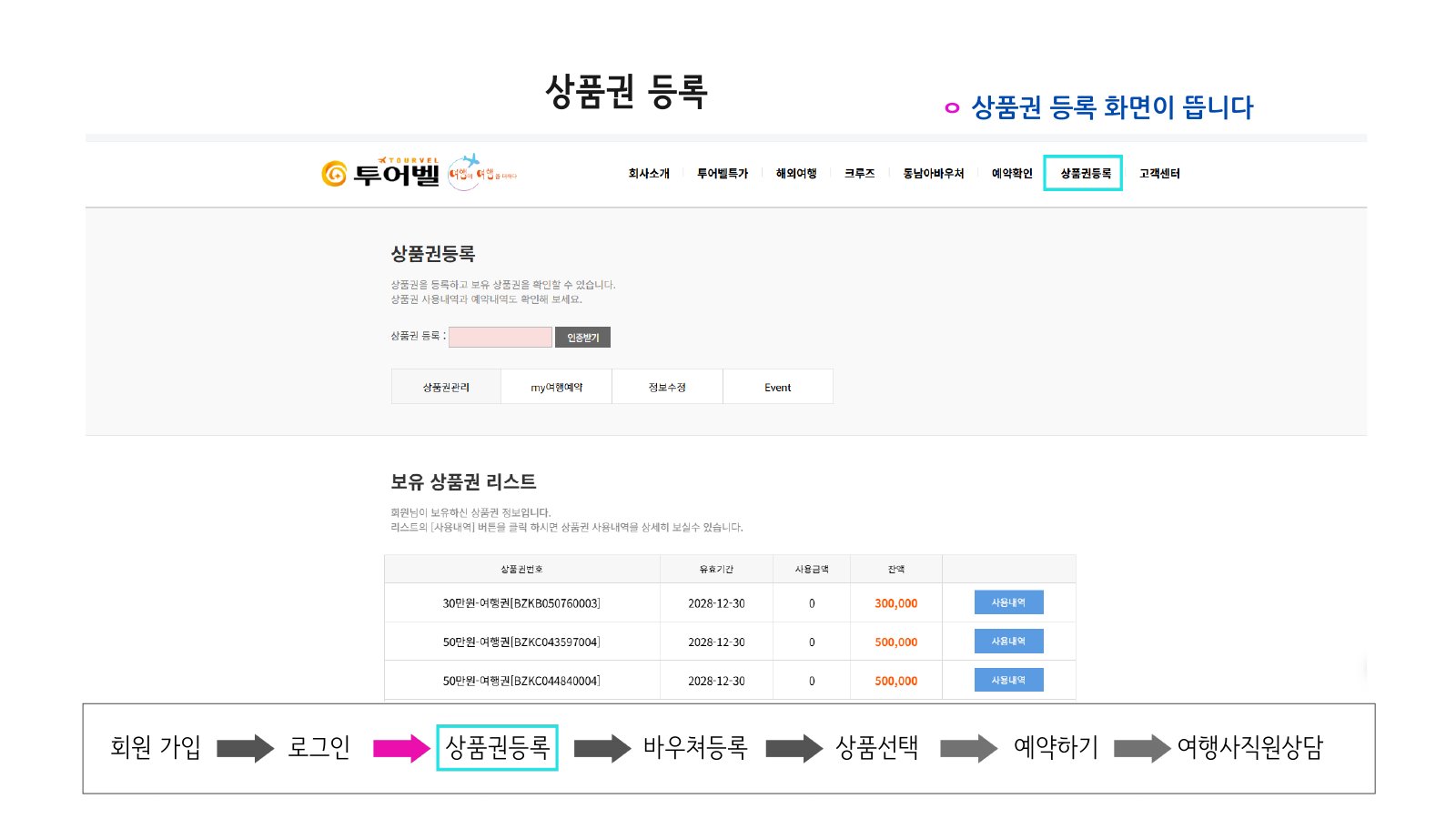Open the 해외여행 menu item
This screenshot has width=1456, height=819.
click(x=796, y=173)
